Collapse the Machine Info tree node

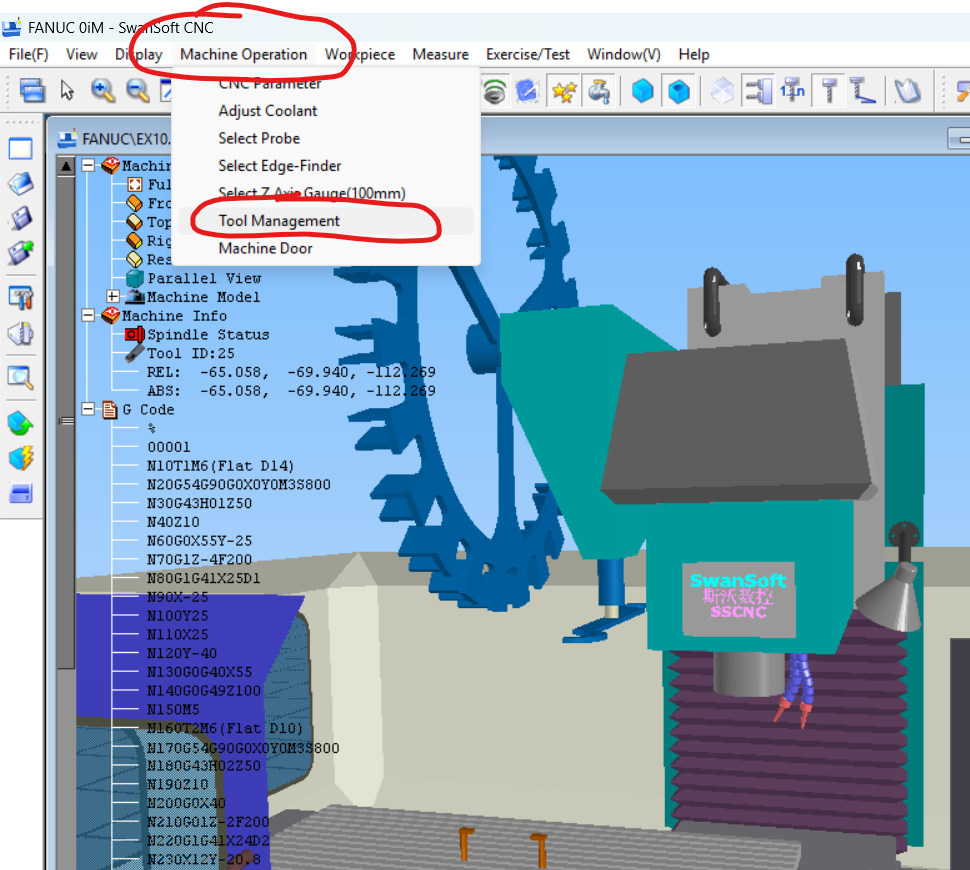coord(89,315)
